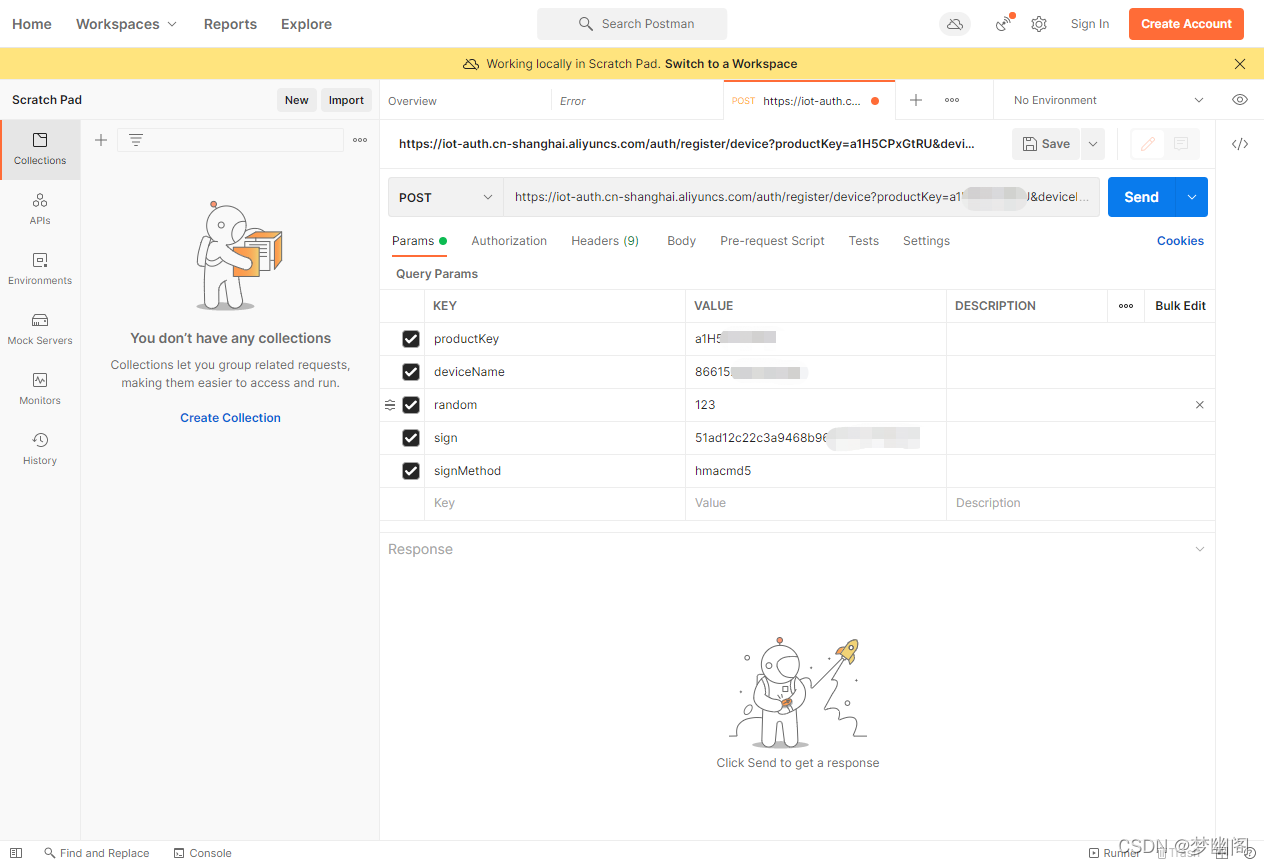Image resolution: width=1264 pixels, height=865 pixels.
Task: Toggle sidebar icon in bottom-left status bar
Action: pyautogui.click(x=16, y=853)
